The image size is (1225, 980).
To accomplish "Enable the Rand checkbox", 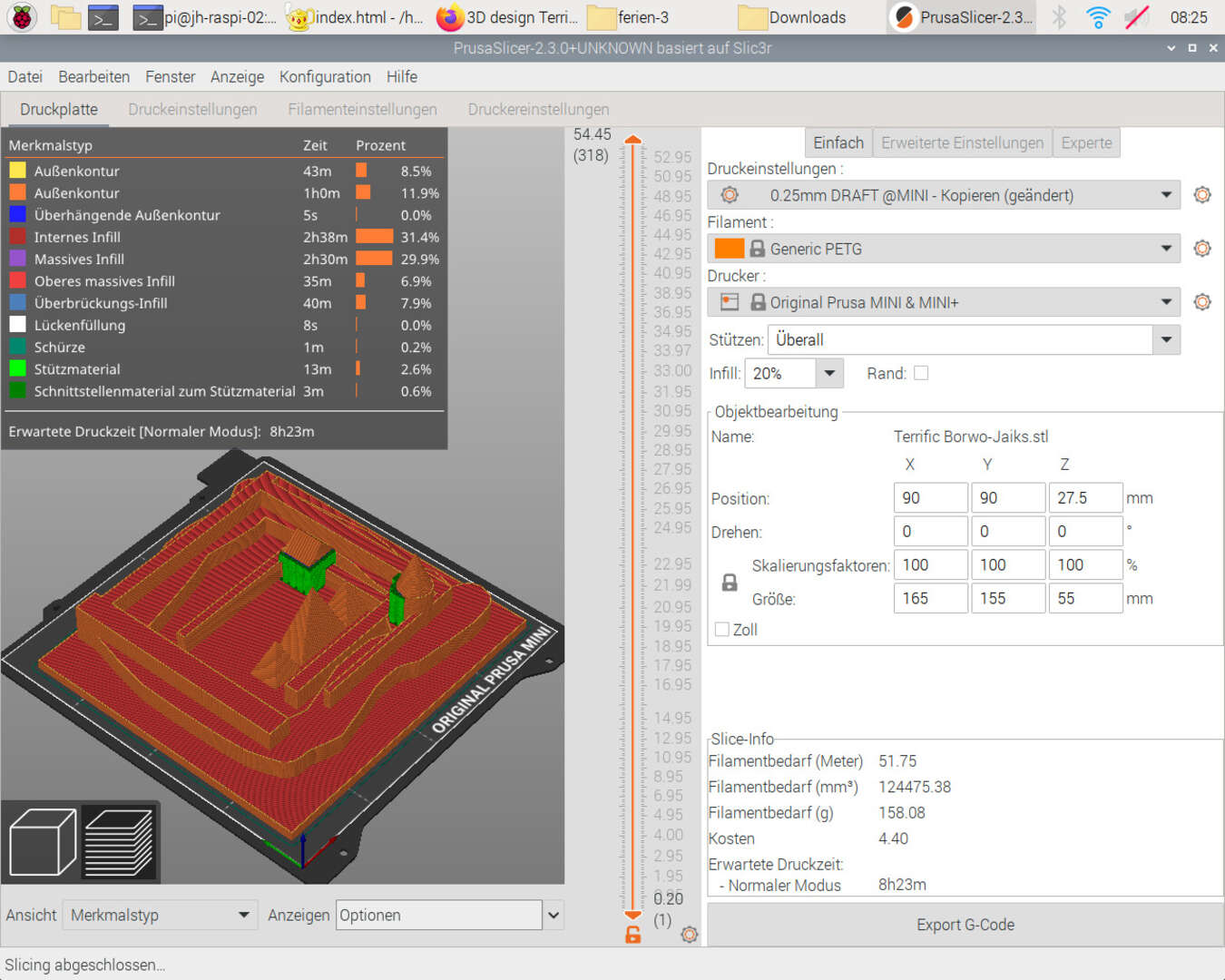I will 921,373.
